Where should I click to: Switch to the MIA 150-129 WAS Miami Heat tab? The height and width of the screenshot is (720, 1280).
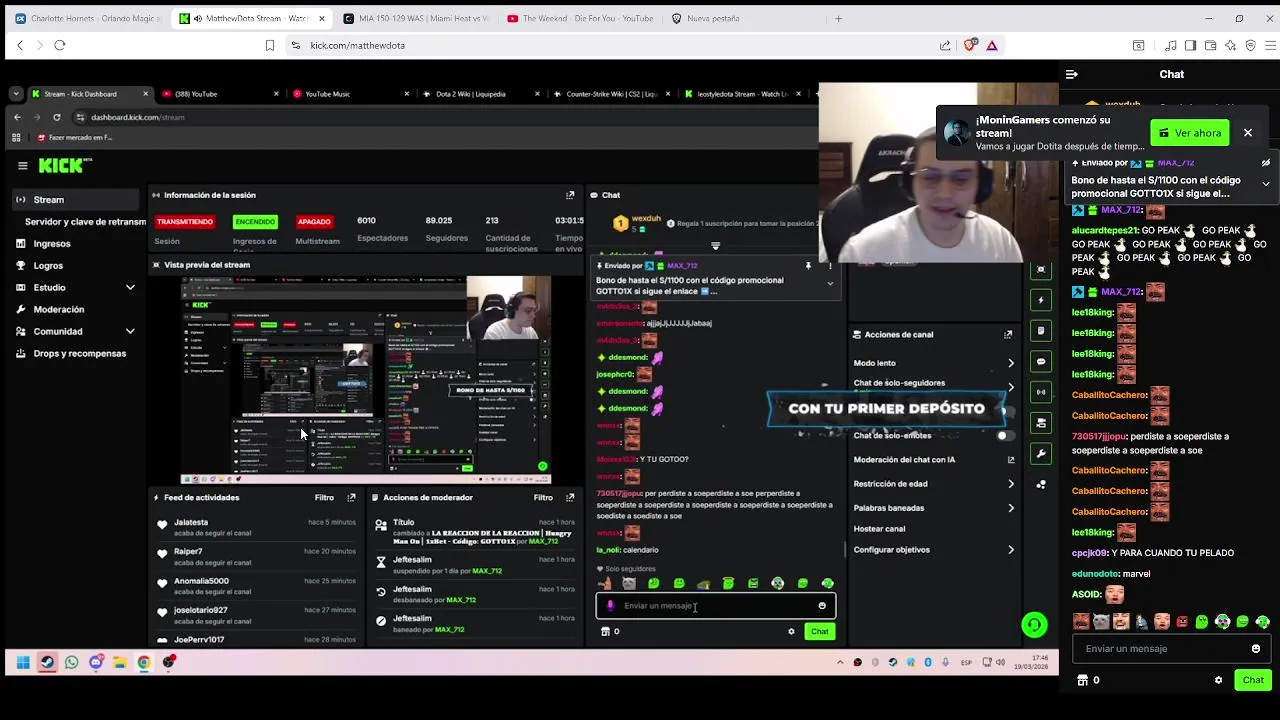tap(415, 18)
